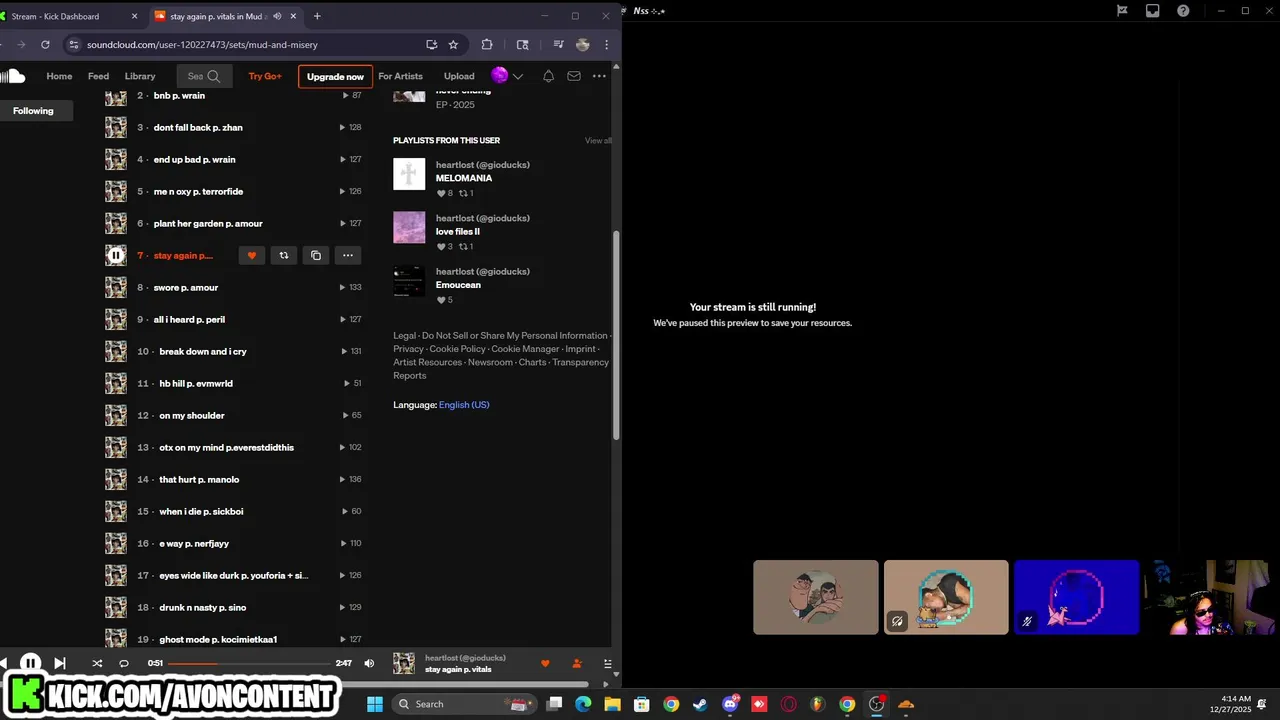Open the Upload page

click(459, 76)
